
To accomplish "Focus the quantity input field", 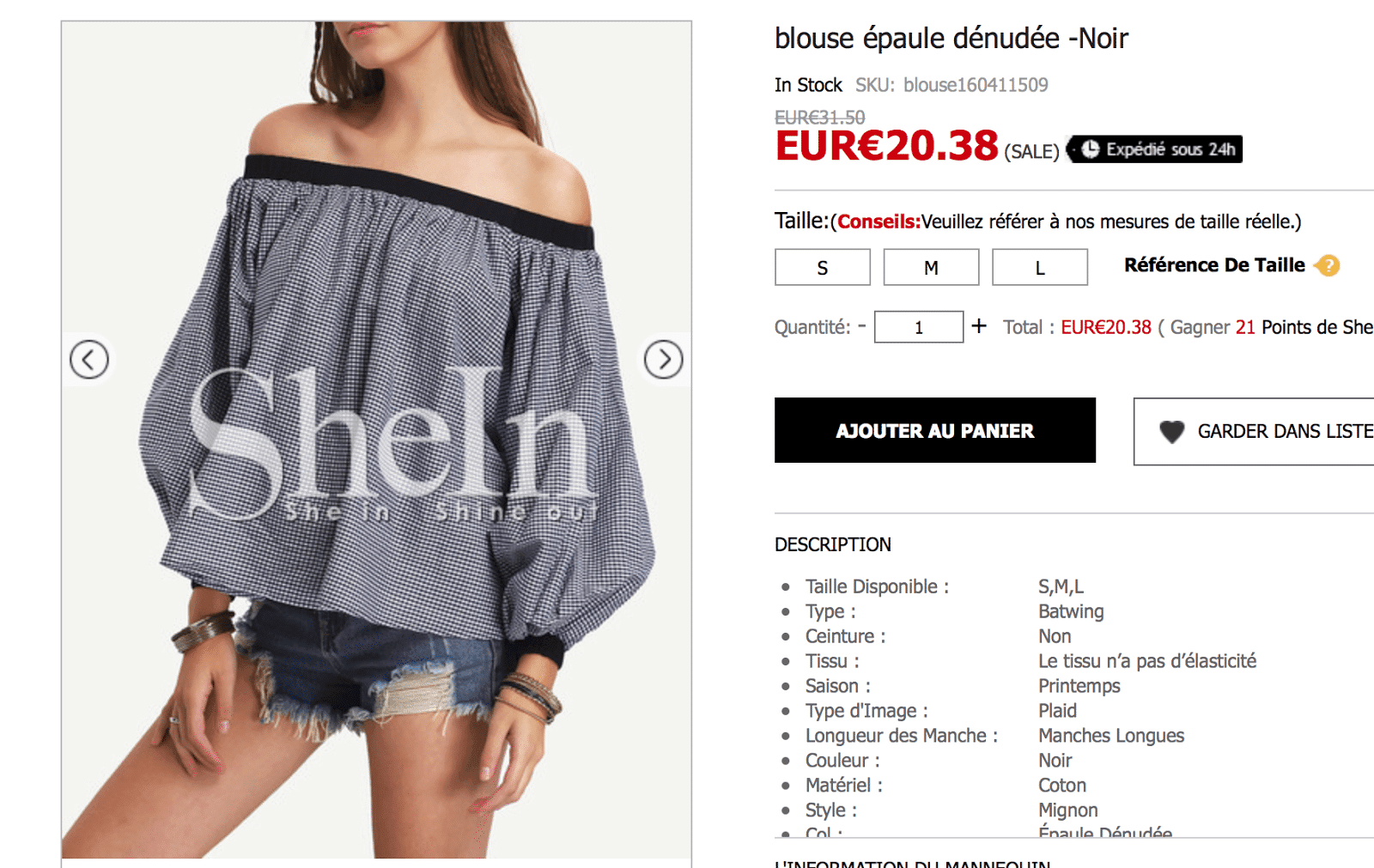I will coord(919,327).
